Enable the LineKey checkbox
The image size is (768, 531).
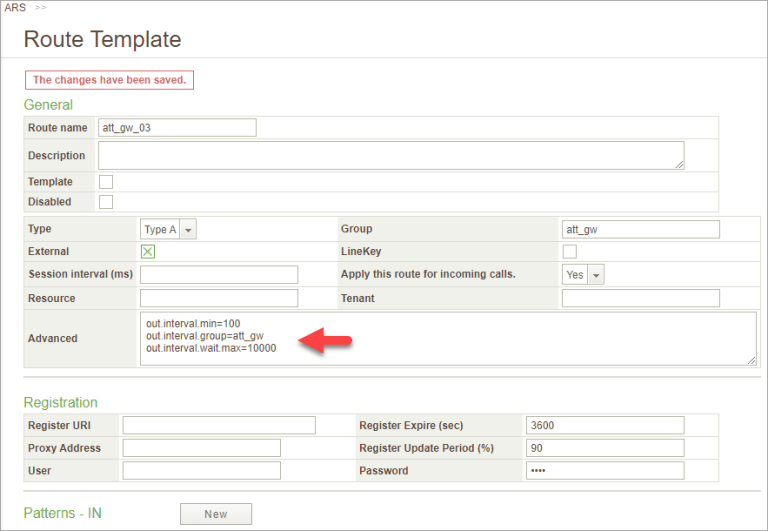click(570, 252)
